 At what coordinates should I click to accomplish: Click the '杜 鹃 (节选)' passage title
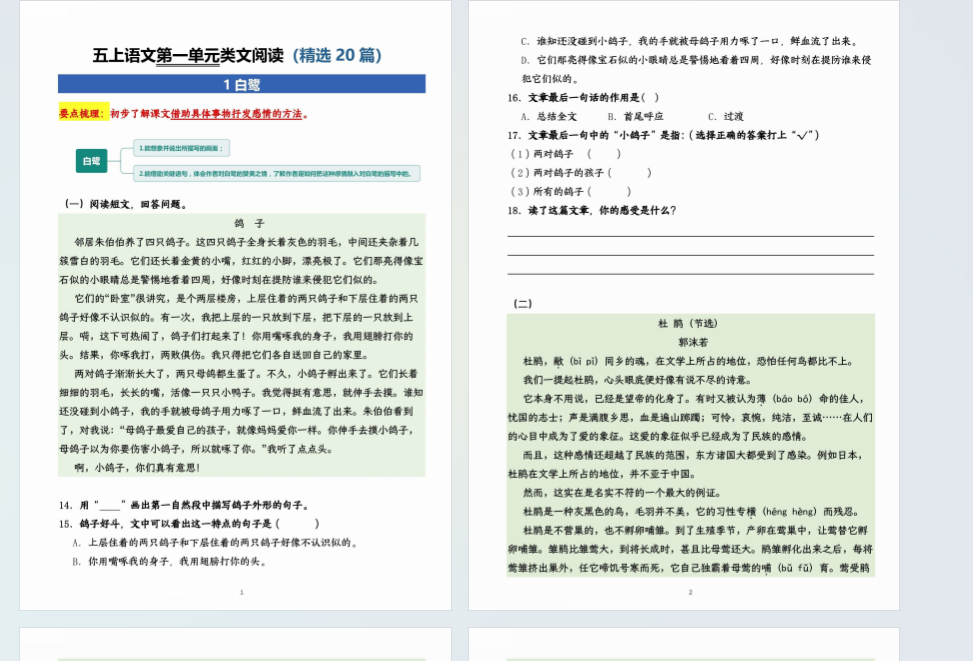[688, 324]
